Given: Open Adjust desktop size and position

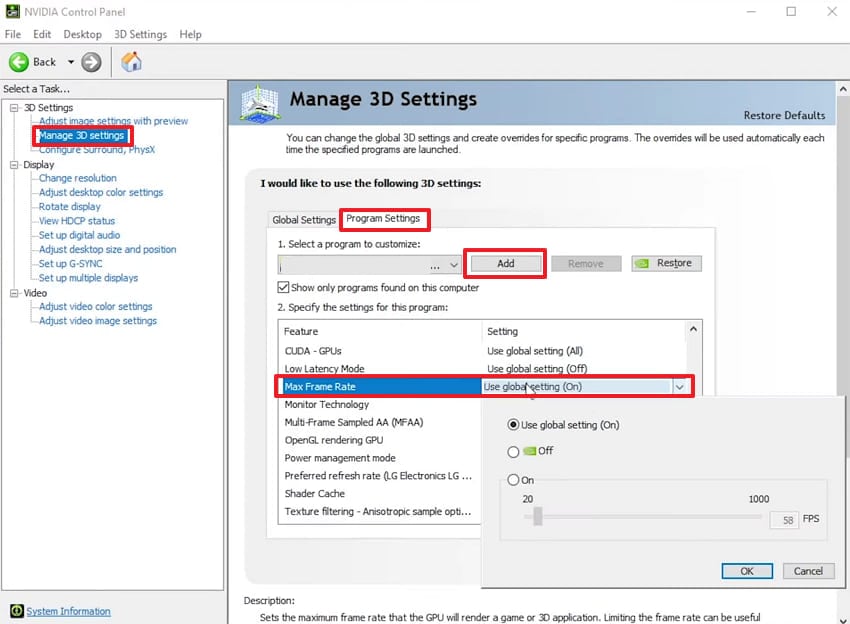Looking at the screenshot, I should pyautogui.click(x=107, y=249).
